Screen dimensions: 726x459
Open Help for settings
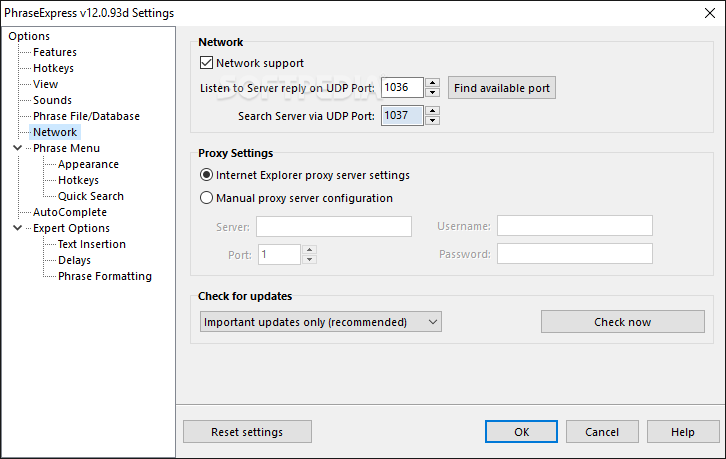tap(683, 432)
